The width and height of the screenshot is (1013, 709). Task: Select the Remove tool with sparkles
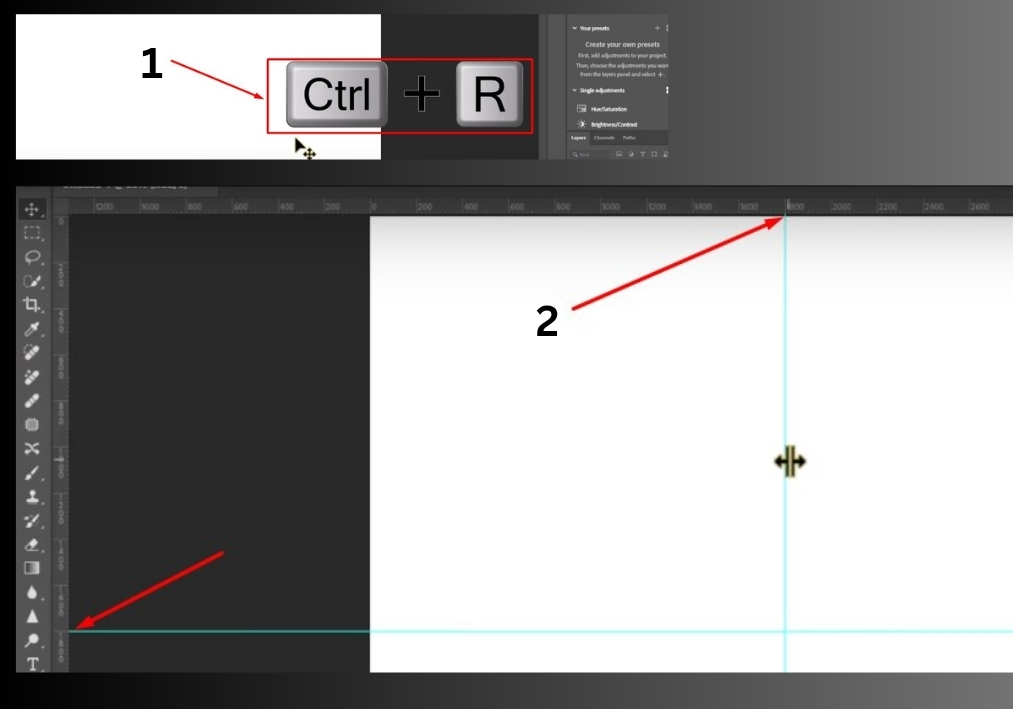[32, 376]
